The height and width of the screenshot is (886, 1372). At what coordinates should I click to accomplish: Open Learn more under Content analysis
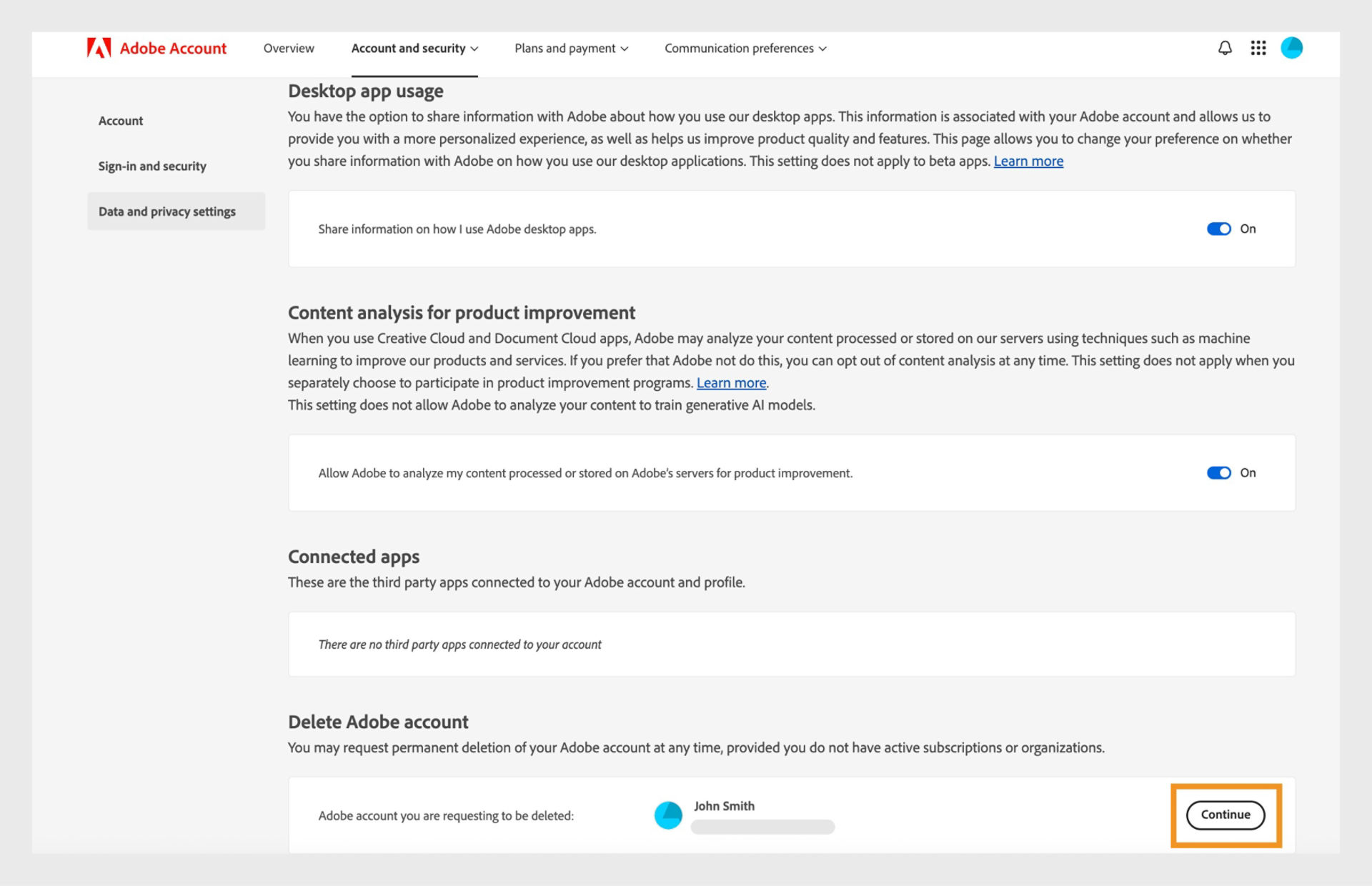tap(731, 383)
